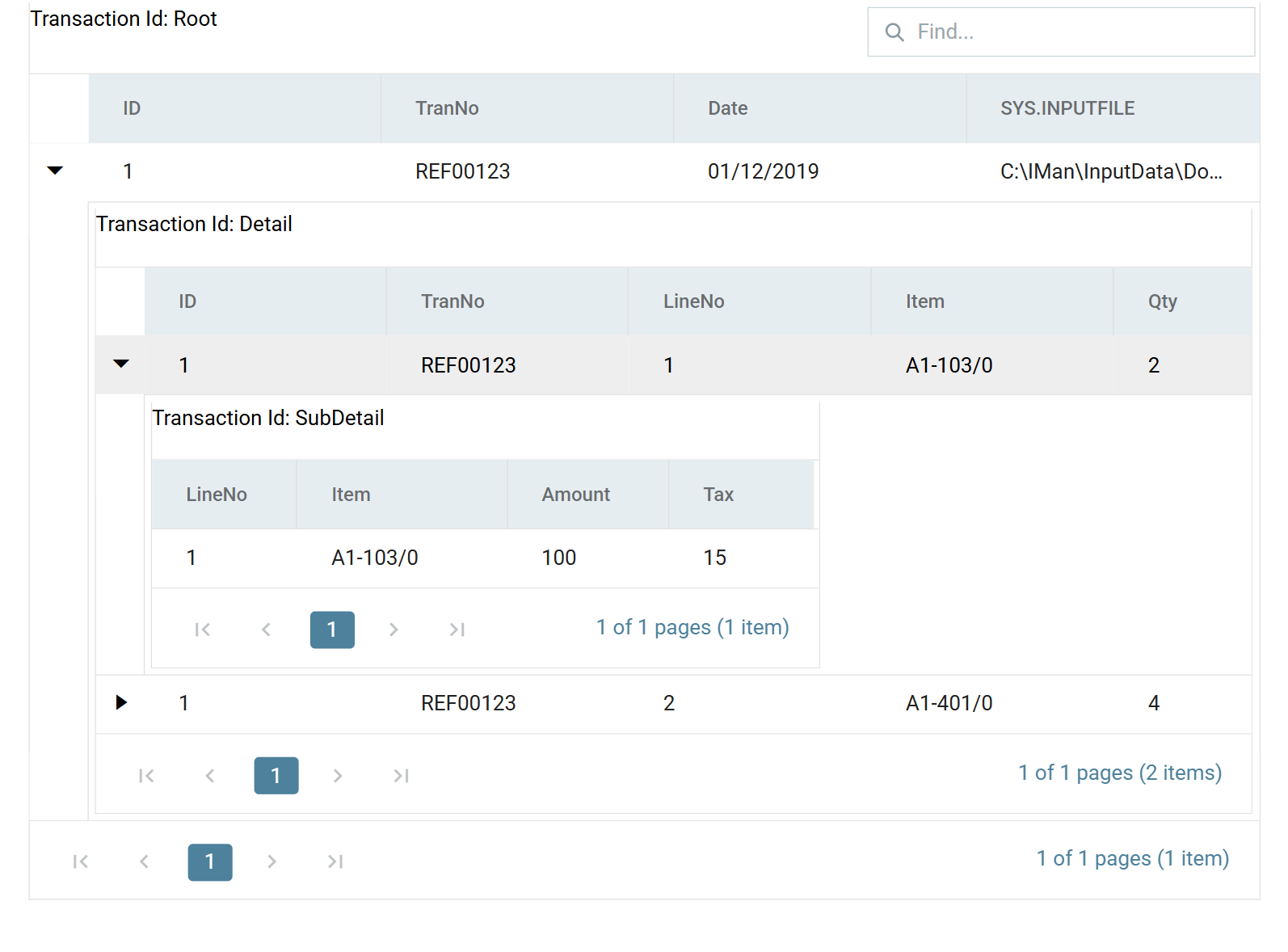Select page 1 in Detail pager (2 items)
Viewport: 1288px width, 952px height.
[276, 776]
